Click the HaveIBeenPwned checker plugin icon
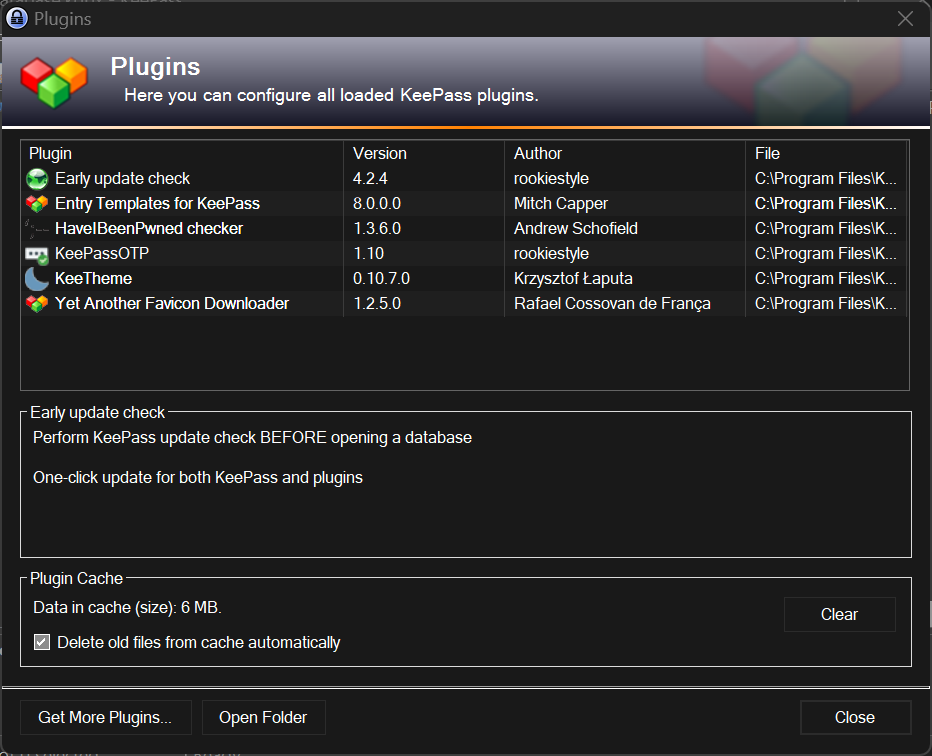This screenshot has width=932, height=756. tap(37, 229)
